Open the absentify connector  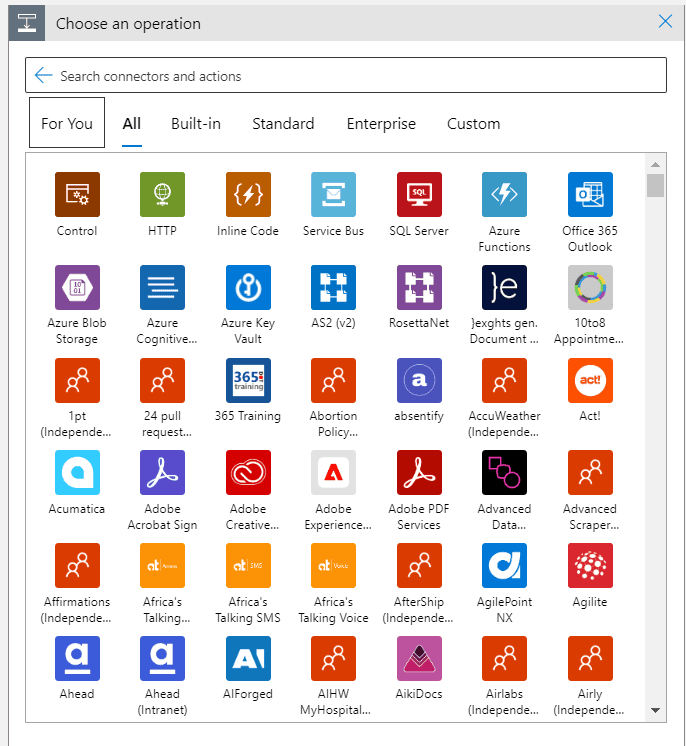point(419,380)
